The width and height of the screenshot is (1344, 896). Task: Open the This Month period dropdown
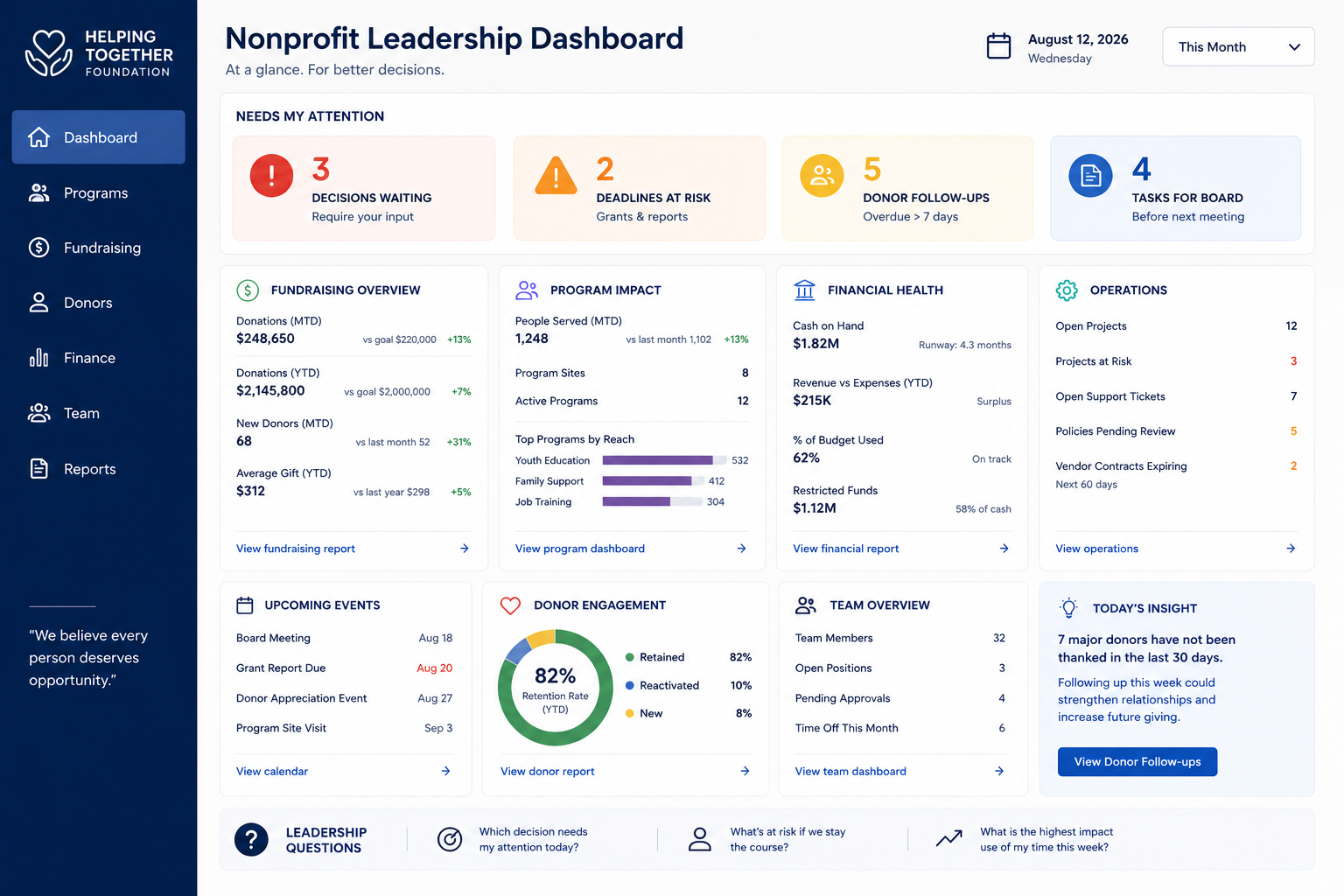[x=1238, y=46]
